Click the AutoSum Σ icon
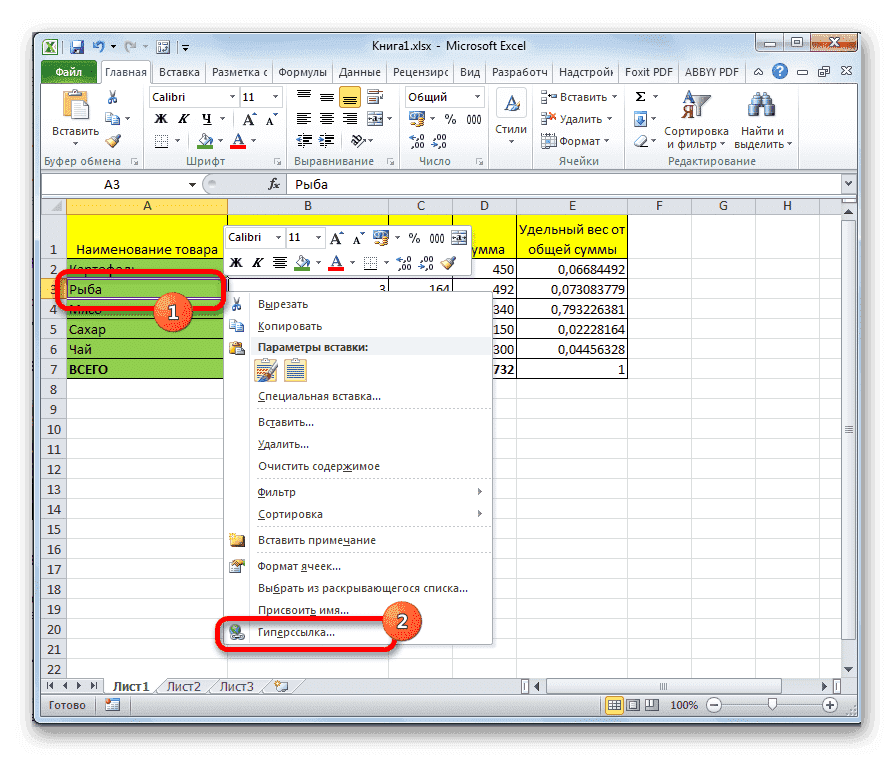The width and height of the screenshot is (893, 759). coord(641,96)
